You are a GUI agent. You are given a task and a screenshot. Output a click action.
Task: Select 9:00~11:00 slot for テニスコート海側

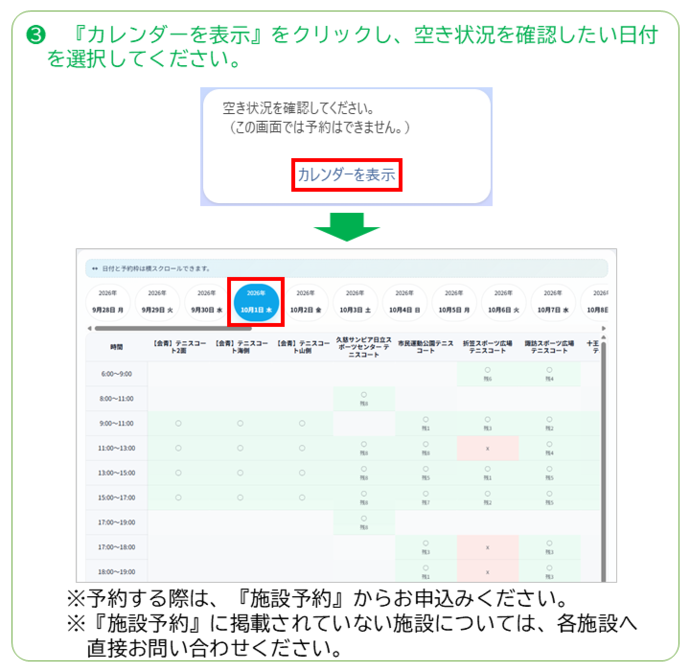pos(240,423)
